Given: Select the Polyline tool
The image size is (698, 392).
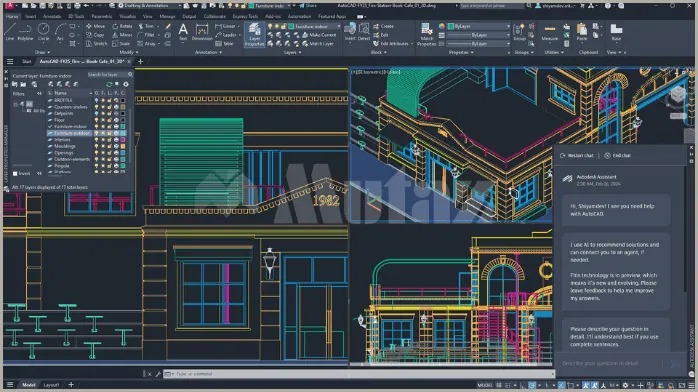Looking at the screenshot, I should [25, 32].
